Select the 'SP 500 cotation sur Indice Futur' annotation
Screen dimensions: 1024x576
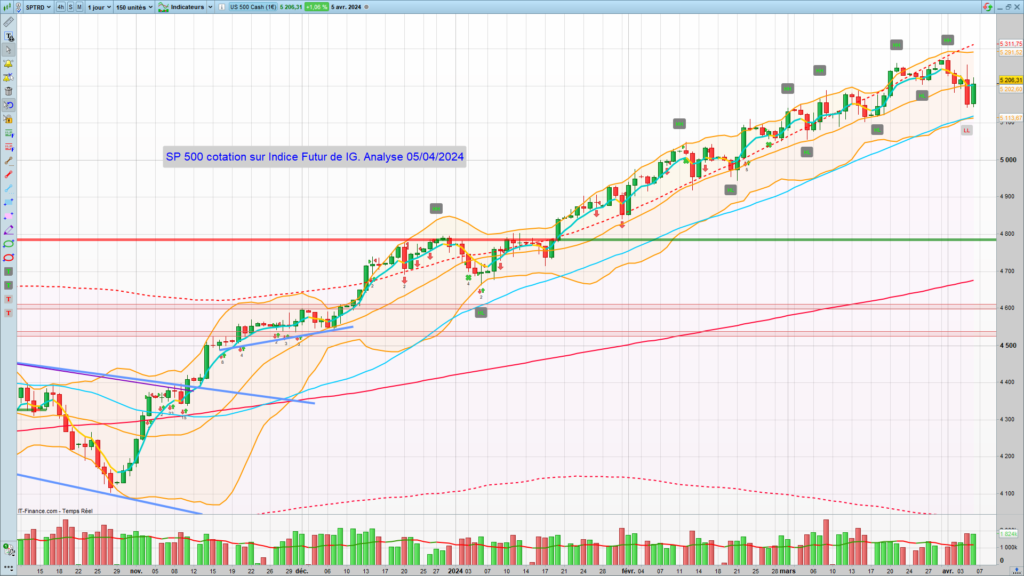pos(315,157)
